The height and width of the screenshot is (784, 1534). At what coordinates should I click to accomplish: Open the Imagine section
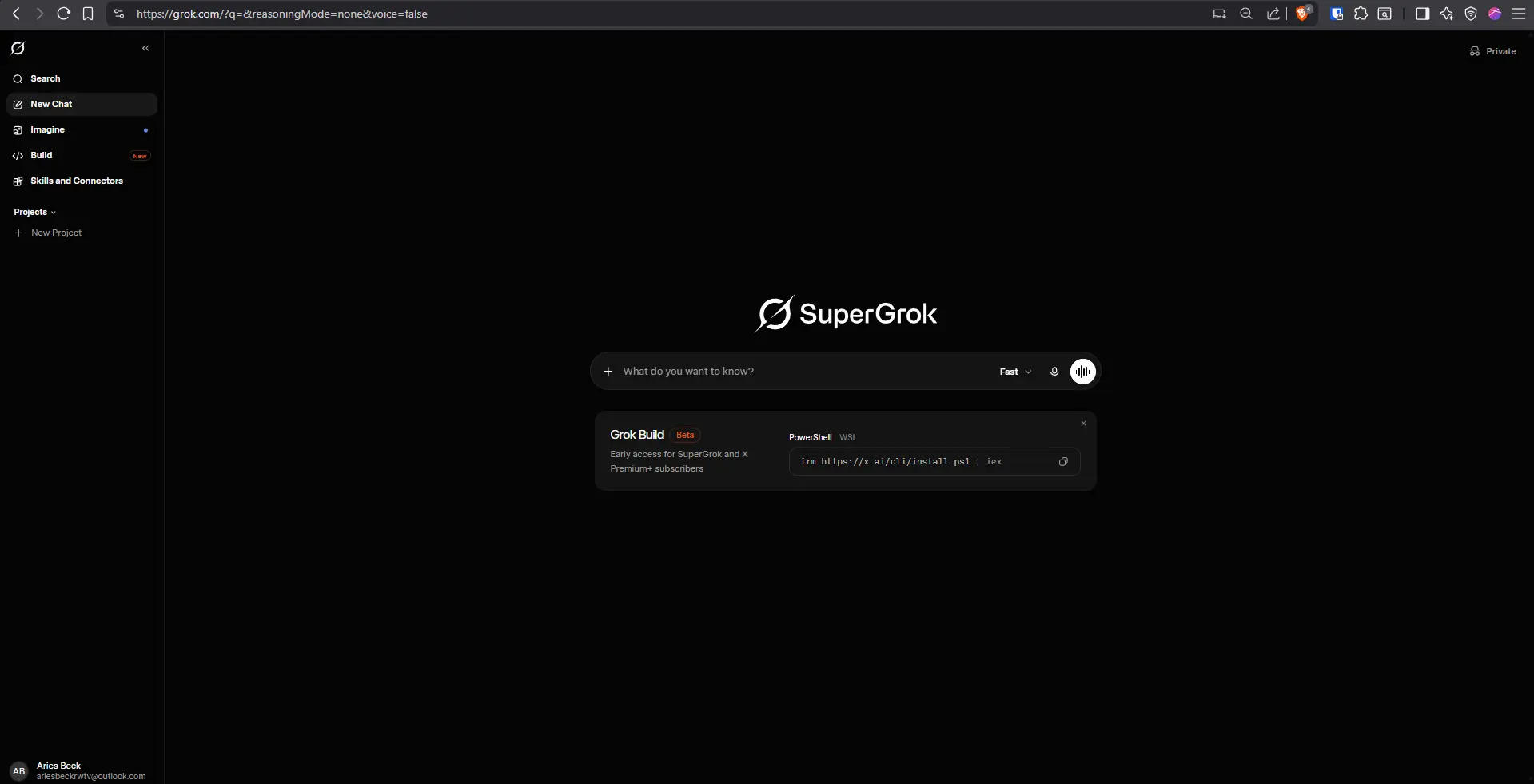(82, 129)
